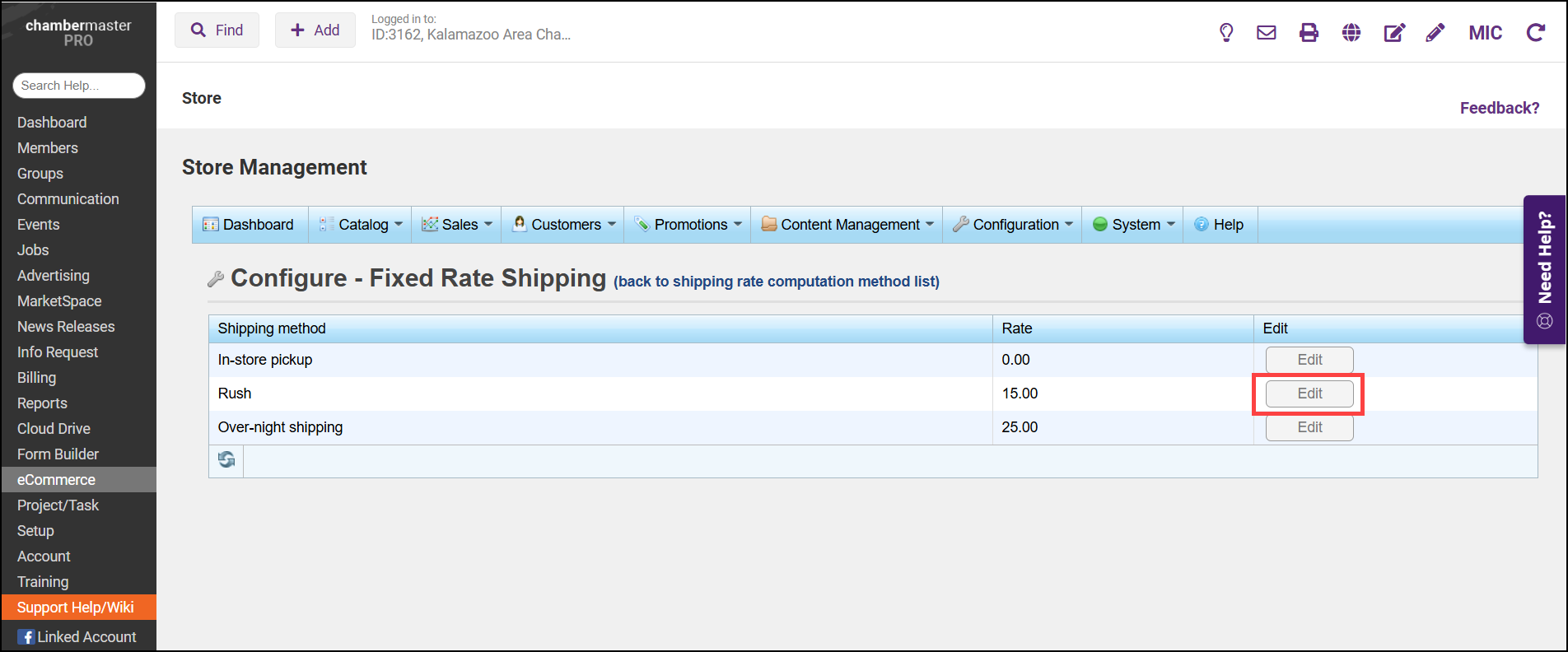
Task: Click the pencil icon in header
Action: pos(1435,33)
